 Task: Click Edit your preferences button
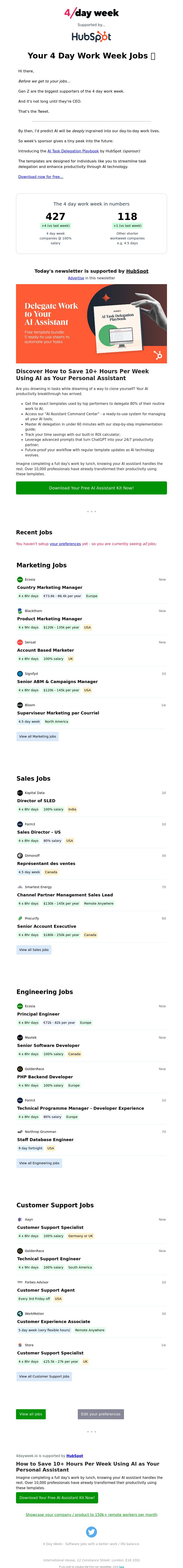coord(101,1414)
